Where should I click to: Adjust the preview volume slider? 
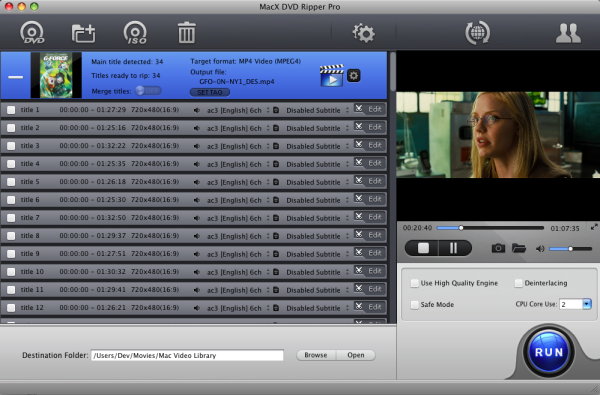point(571,249)
